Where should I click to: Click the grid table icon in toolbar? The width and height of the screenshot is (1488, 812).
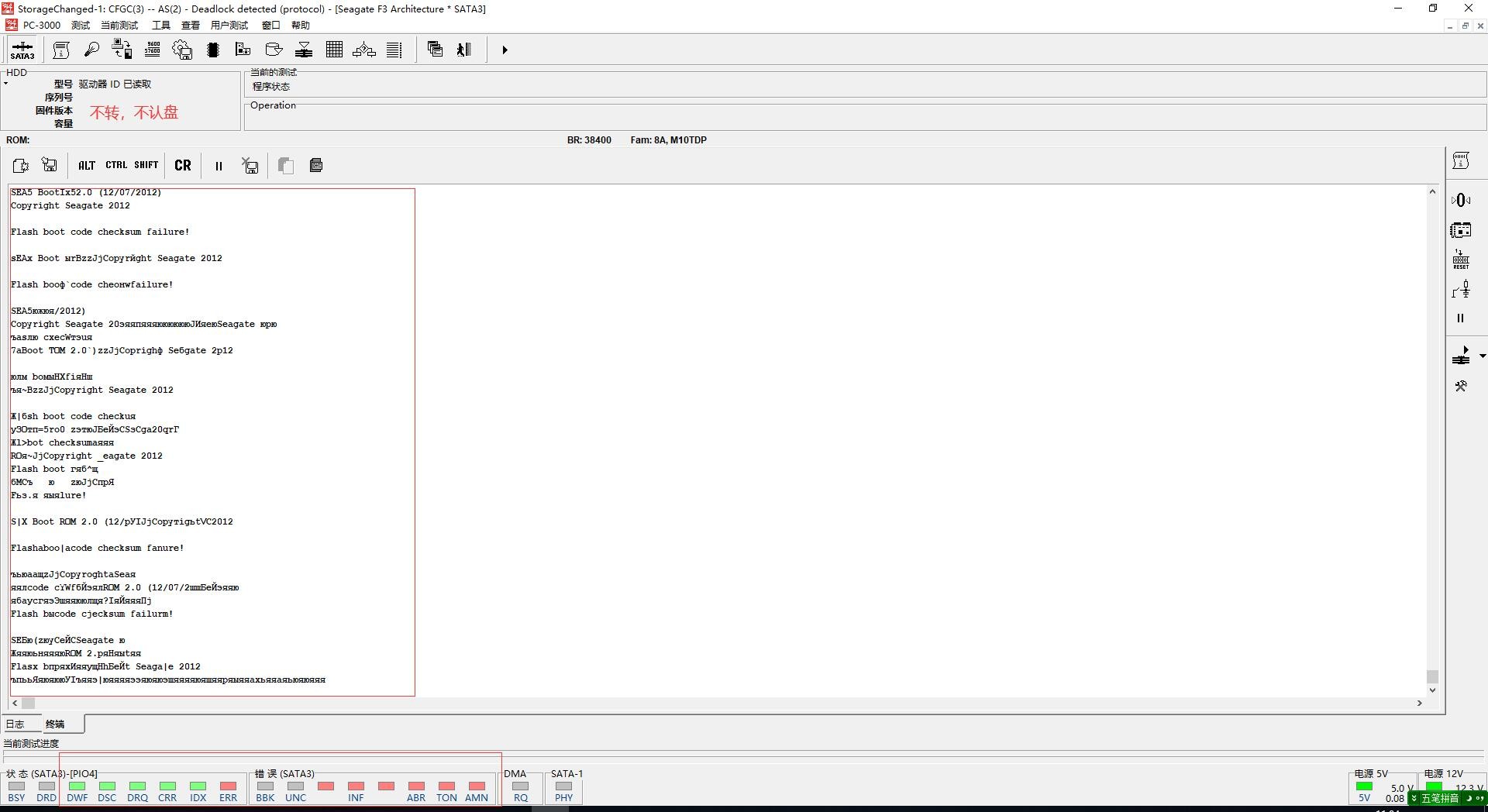point(334,50)
